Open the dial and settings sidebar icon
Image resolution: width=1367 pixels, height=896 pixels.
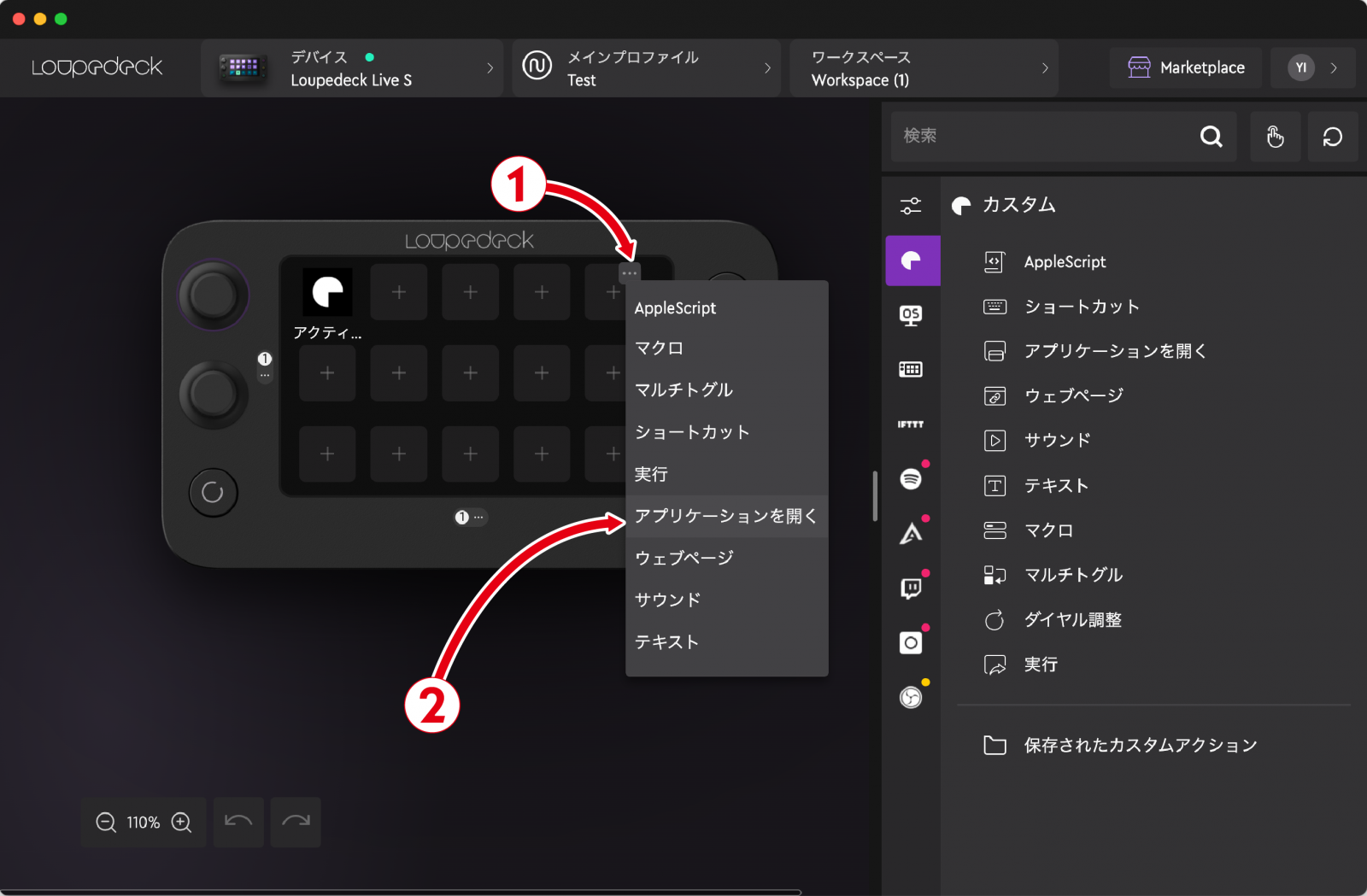click(911, 206)
